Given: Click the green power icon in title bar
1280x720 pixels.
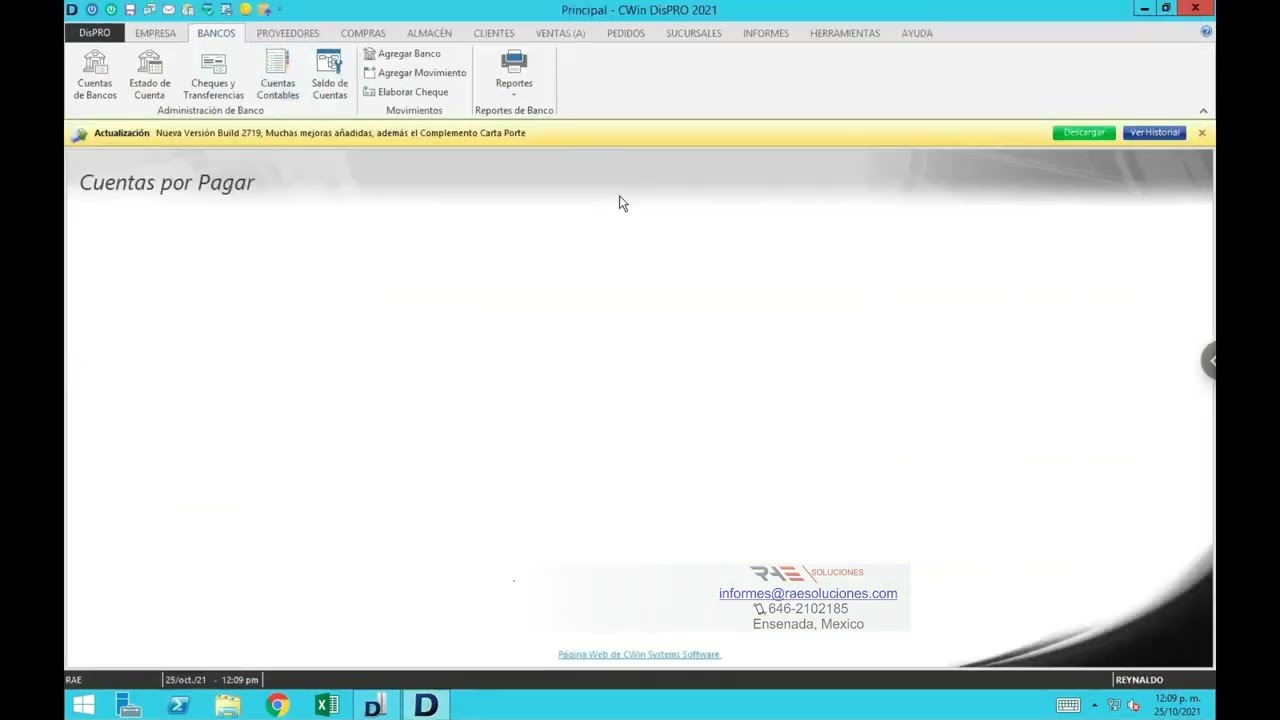Looking at the screenshot, I should pyautogui.click(x=111, y=10).
